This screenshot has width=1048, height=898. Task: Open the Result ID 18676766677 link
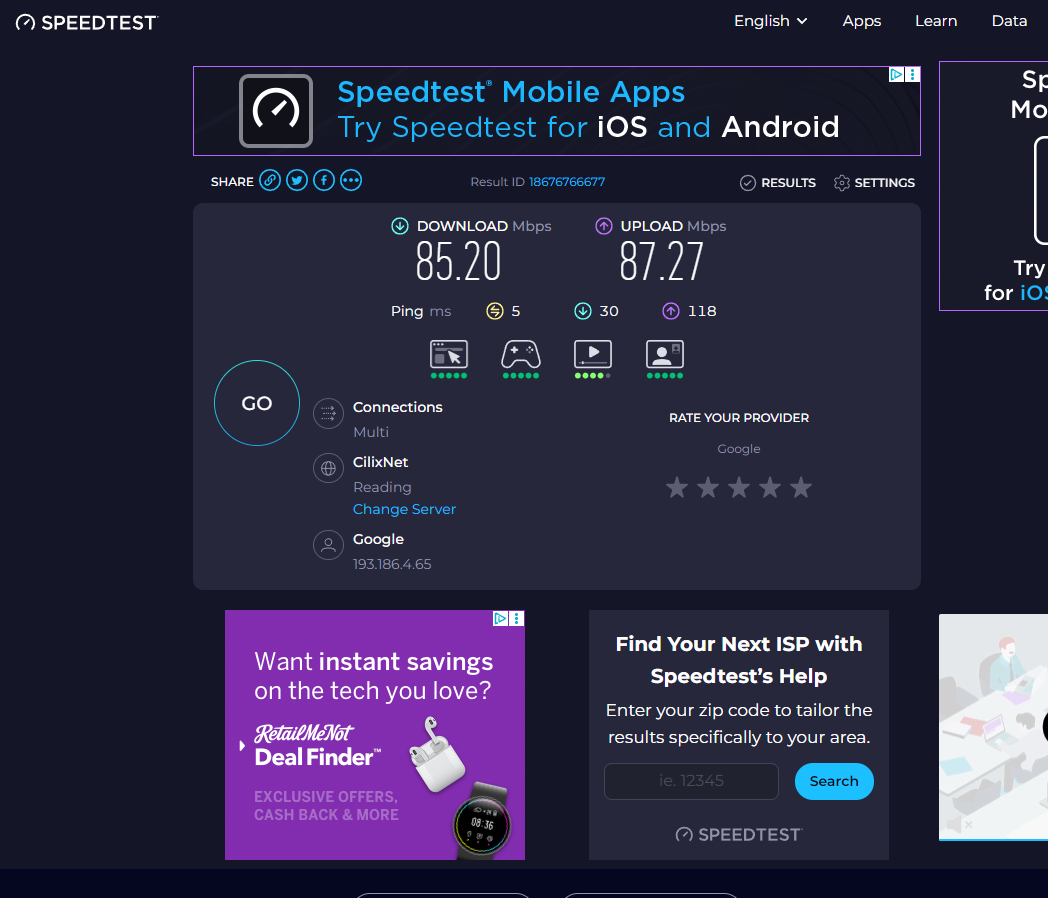pos(567,182)
